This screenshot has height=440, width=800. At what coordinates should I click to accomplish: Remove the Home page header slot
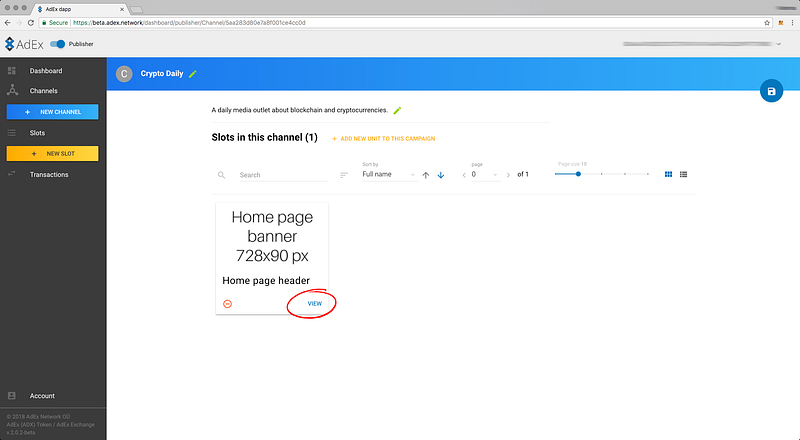pyautogui.click(x=228, y=304)
